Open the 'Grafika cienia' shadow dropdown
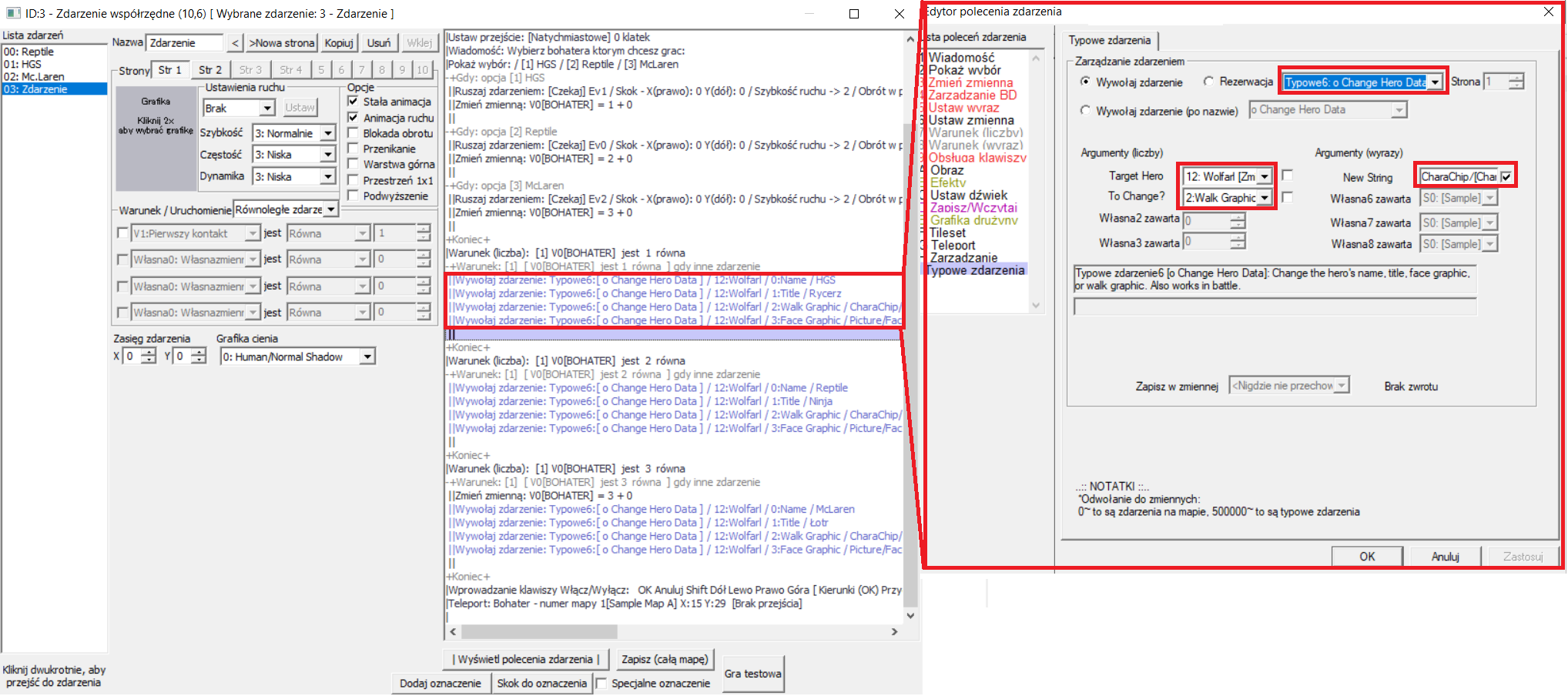This screenshot has height=696, width=1568. pos(367,356)
